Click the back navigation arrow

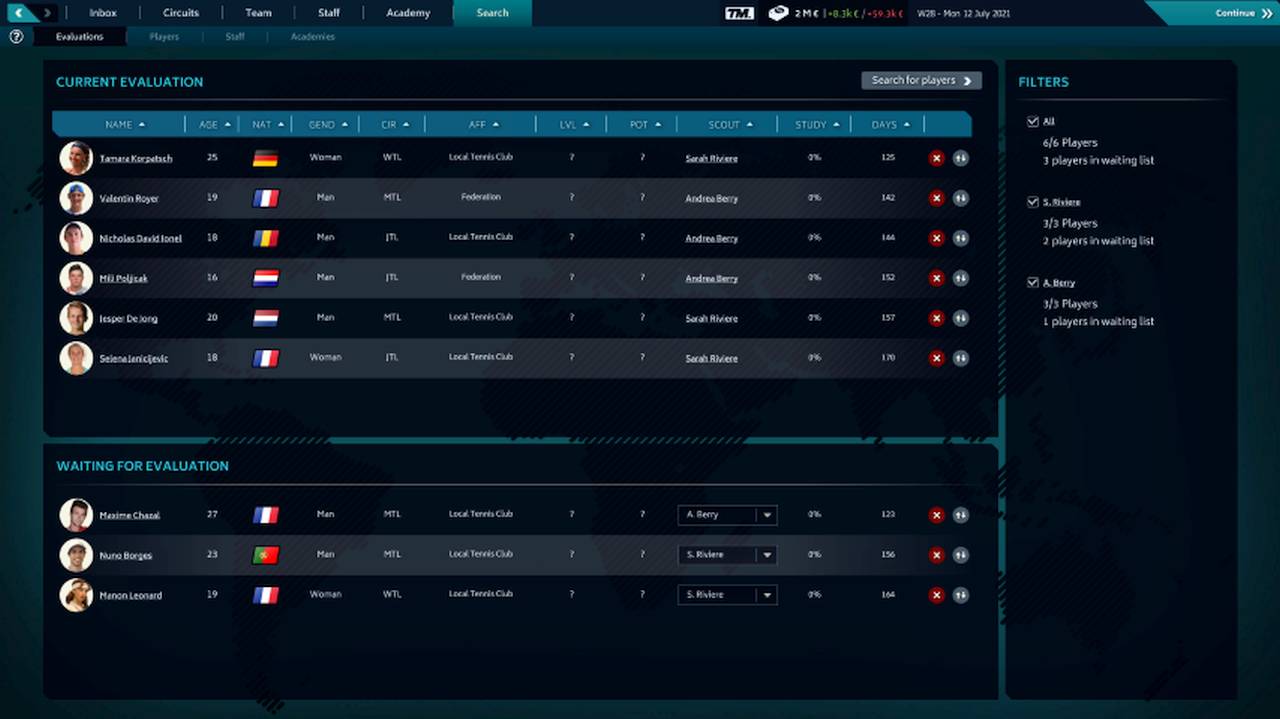pyautogui.click(x=20, y=13)
